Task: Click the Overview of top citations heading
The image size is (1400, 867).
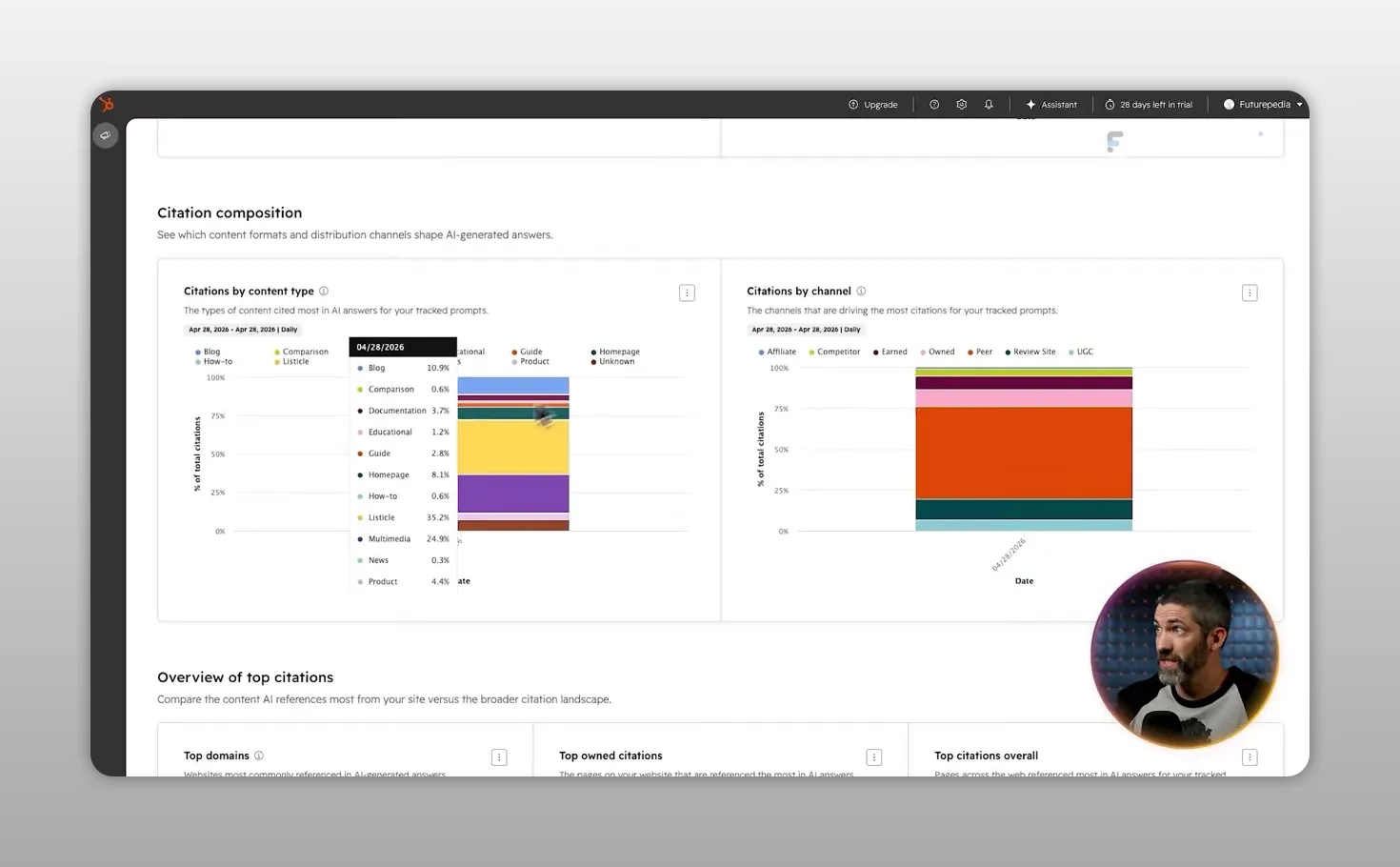Action: pyautogui.click(x=245, y=677)
